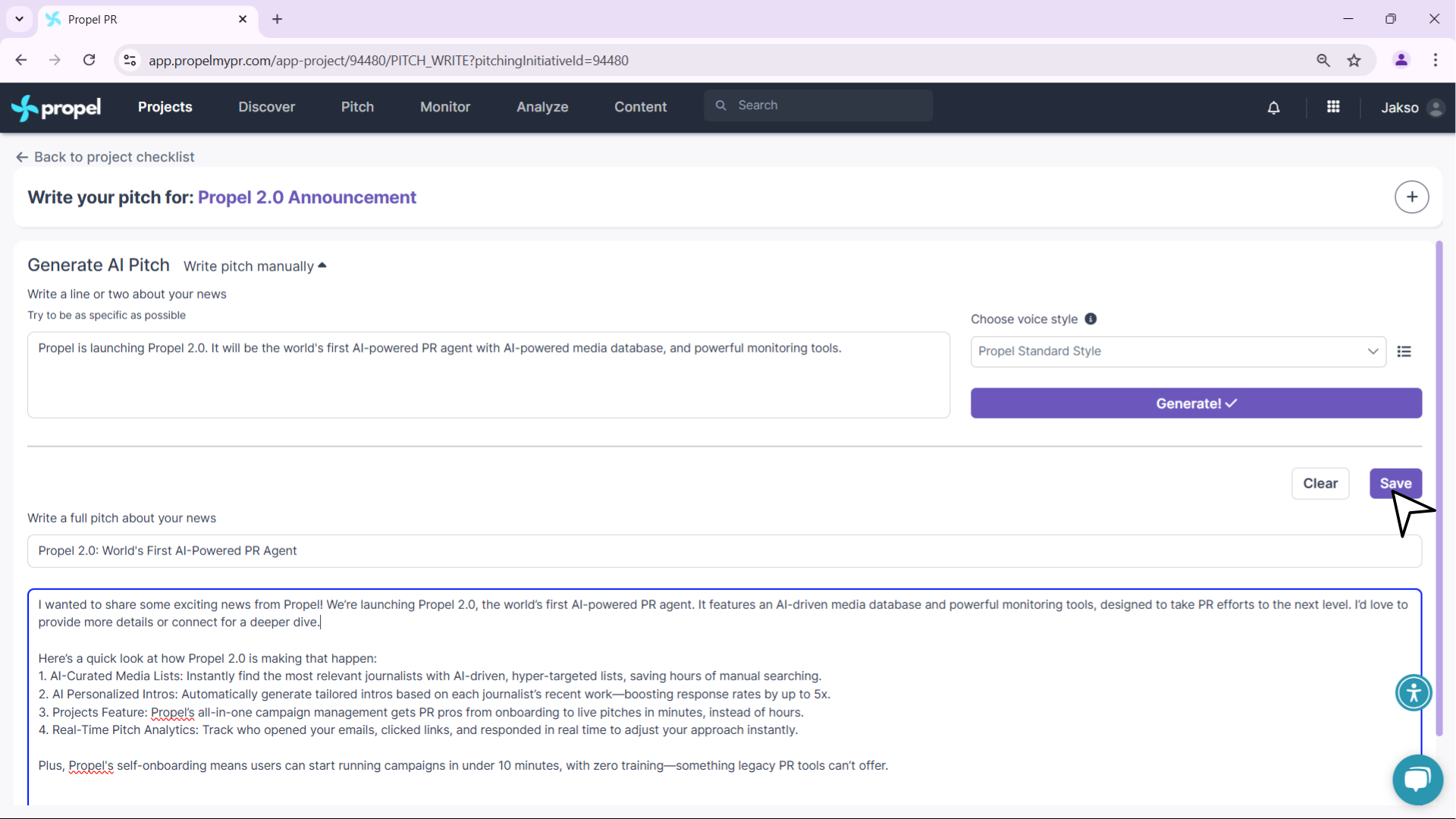Click the pitch subject line field
Viewport: 1456px width, 819px height.
click(x=724, y=551)
